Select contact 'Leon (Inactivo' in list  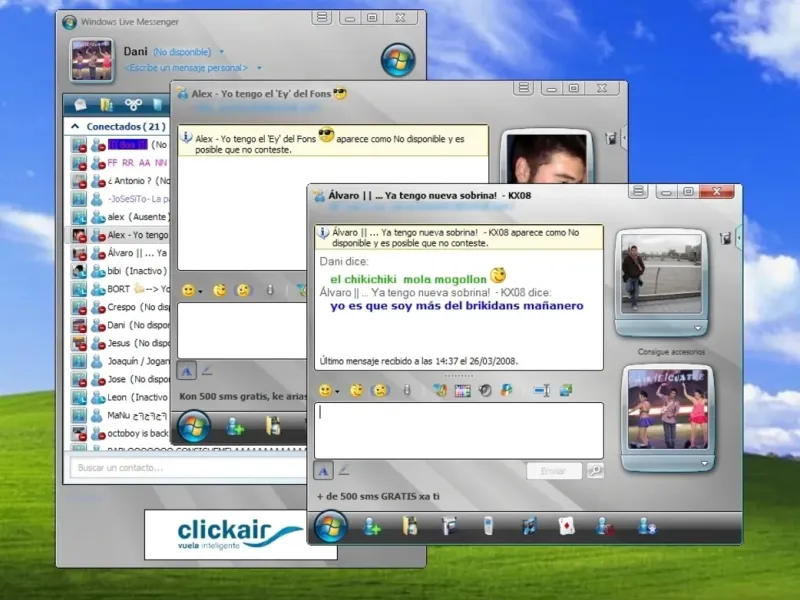(x=118, y=397)
